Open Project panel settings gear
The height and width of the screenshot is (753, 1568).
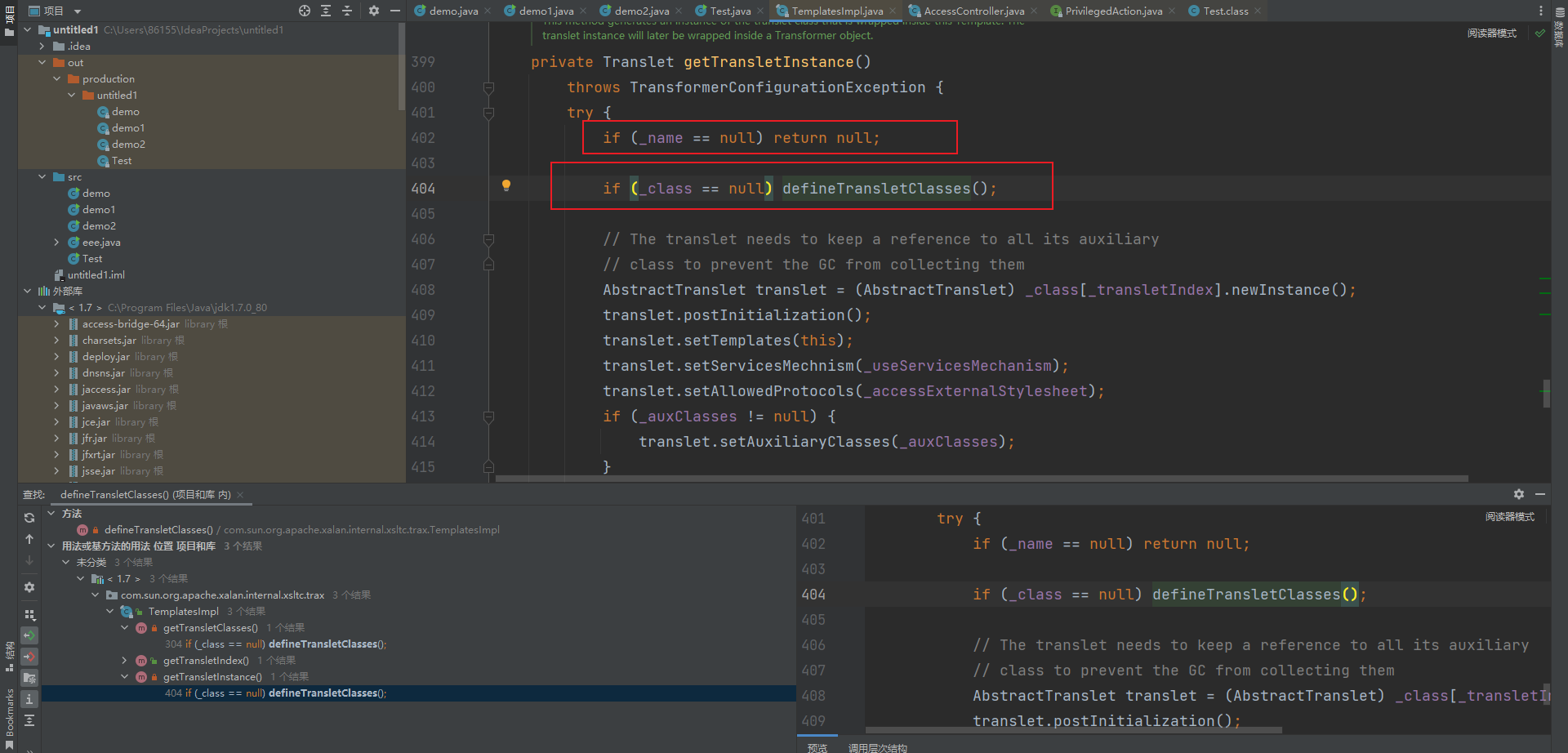click(x=374, y=11)
